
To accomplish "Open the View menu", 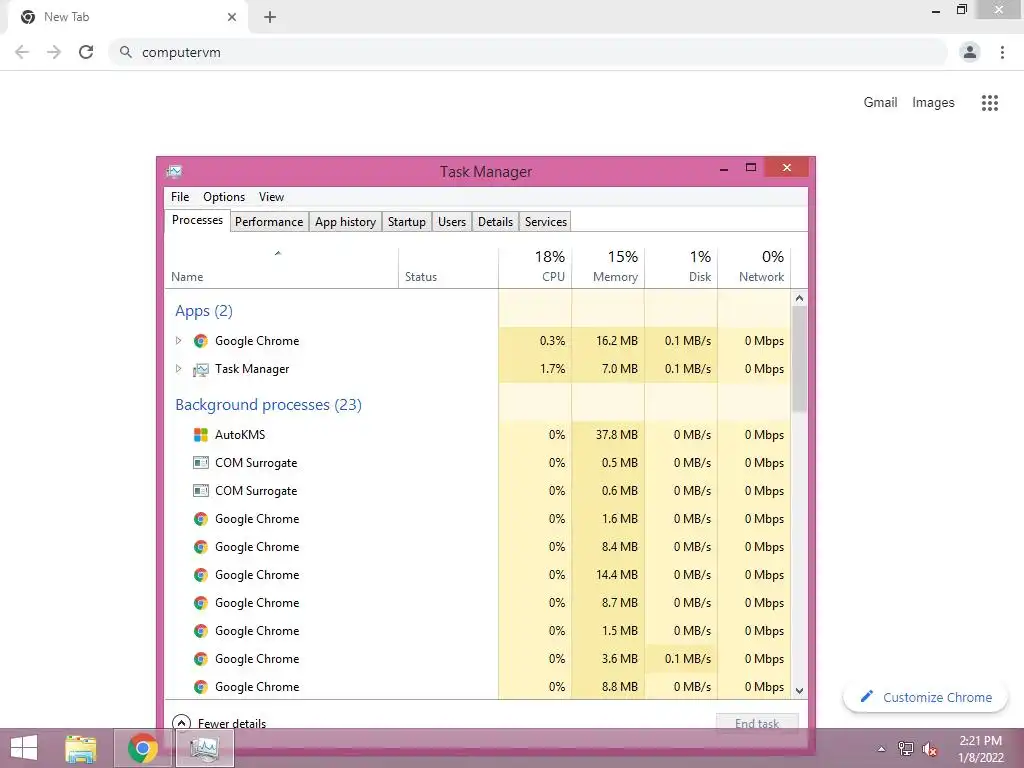I will click(x=271, y=197).
